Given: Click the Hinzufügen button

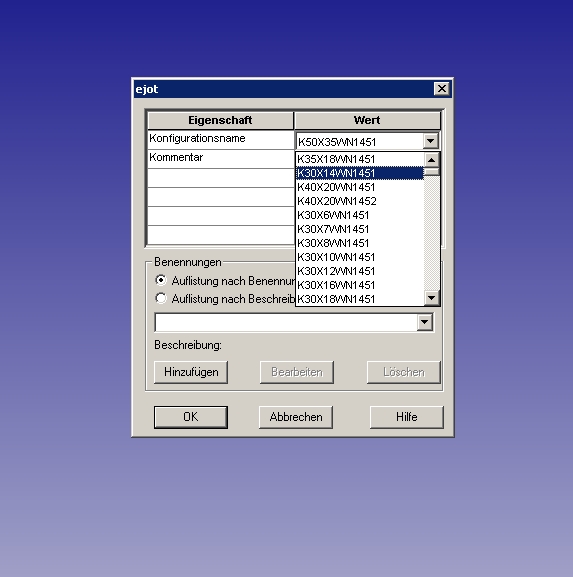Looking at the screenshot, I should pos(191,372).
